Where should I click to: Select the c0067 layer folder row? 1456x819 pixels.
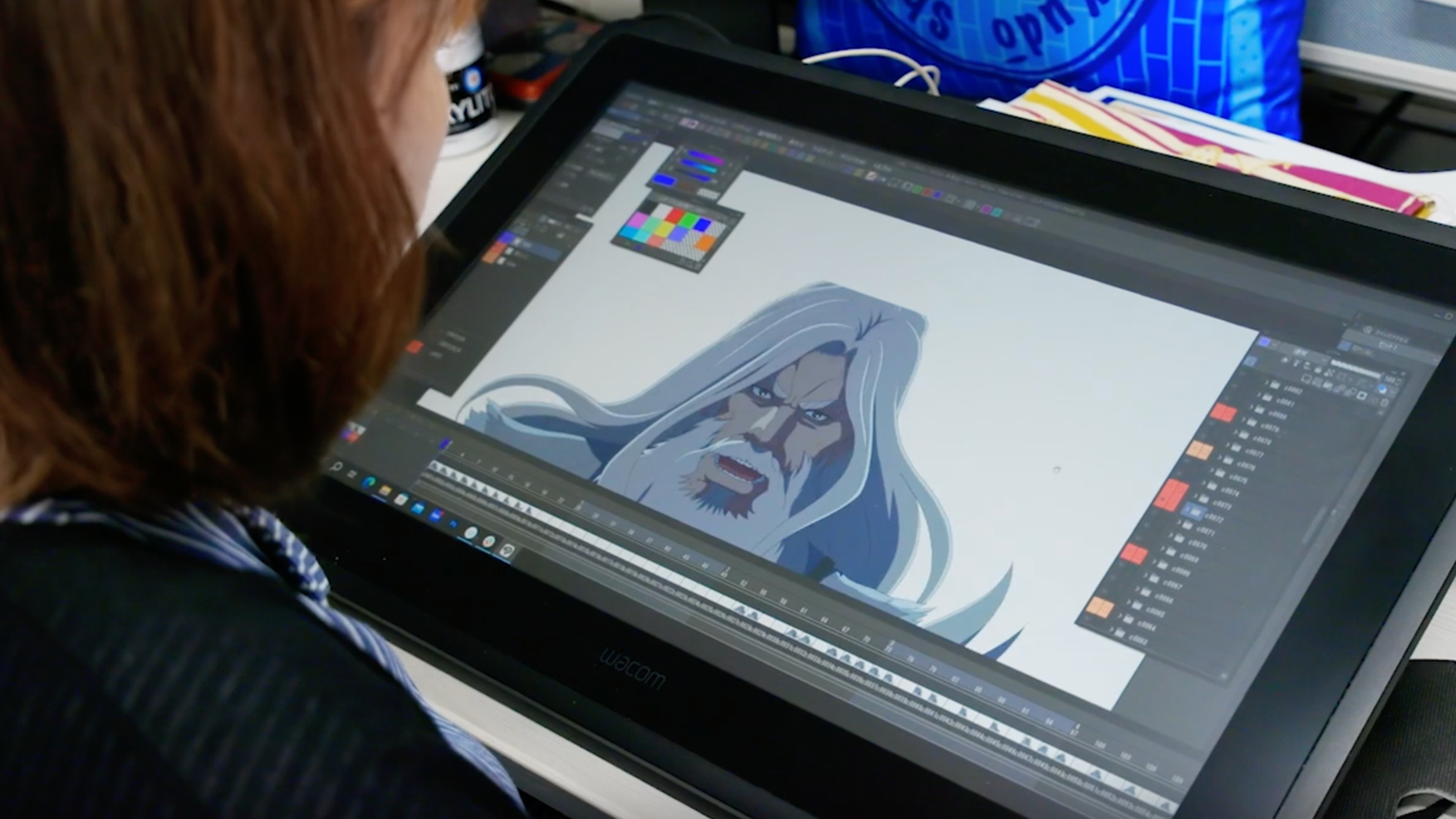coord(1164,581)
